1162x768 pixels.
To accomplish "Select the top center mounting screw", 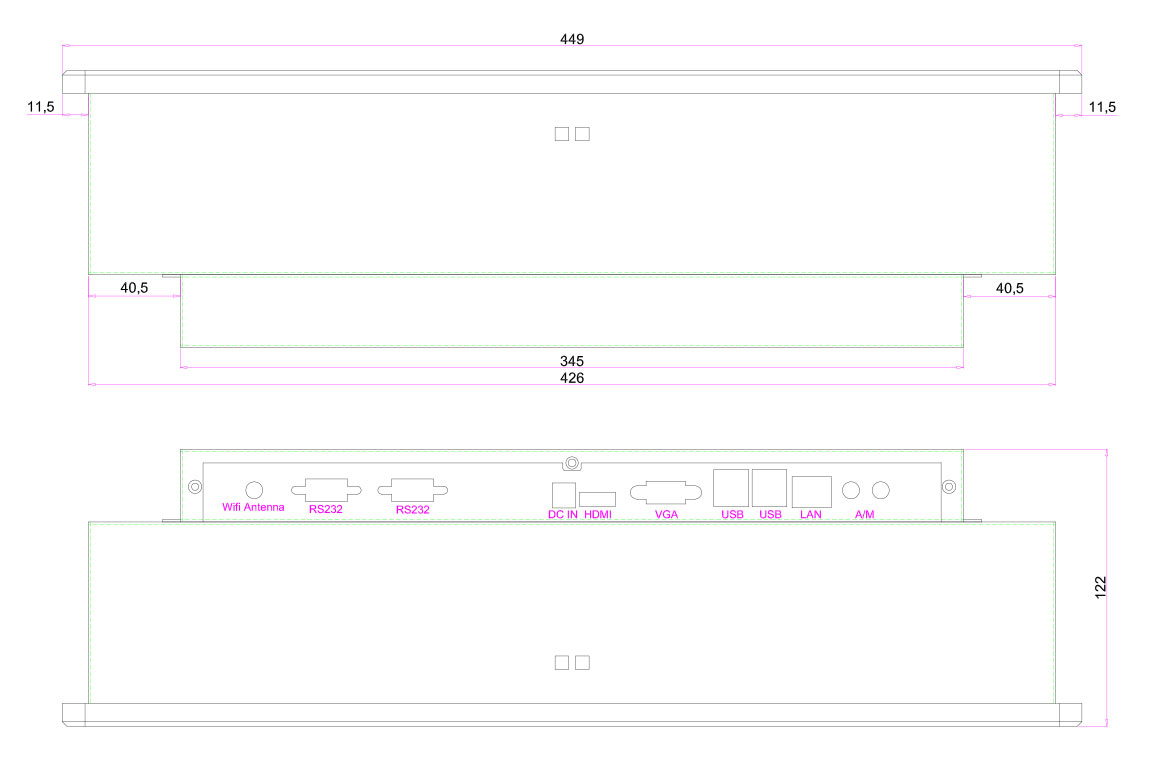I will coord(572,463).
